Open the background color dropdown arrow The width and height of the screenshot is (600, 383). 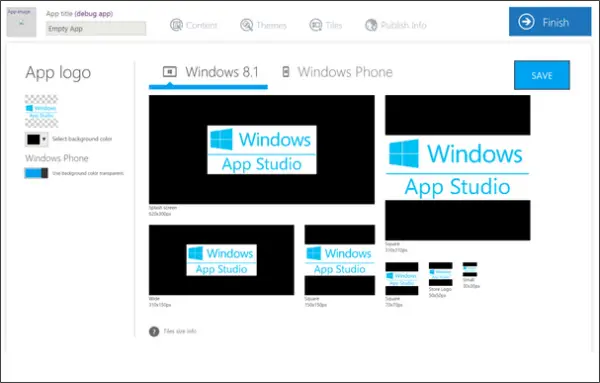(x=44, y=139)
